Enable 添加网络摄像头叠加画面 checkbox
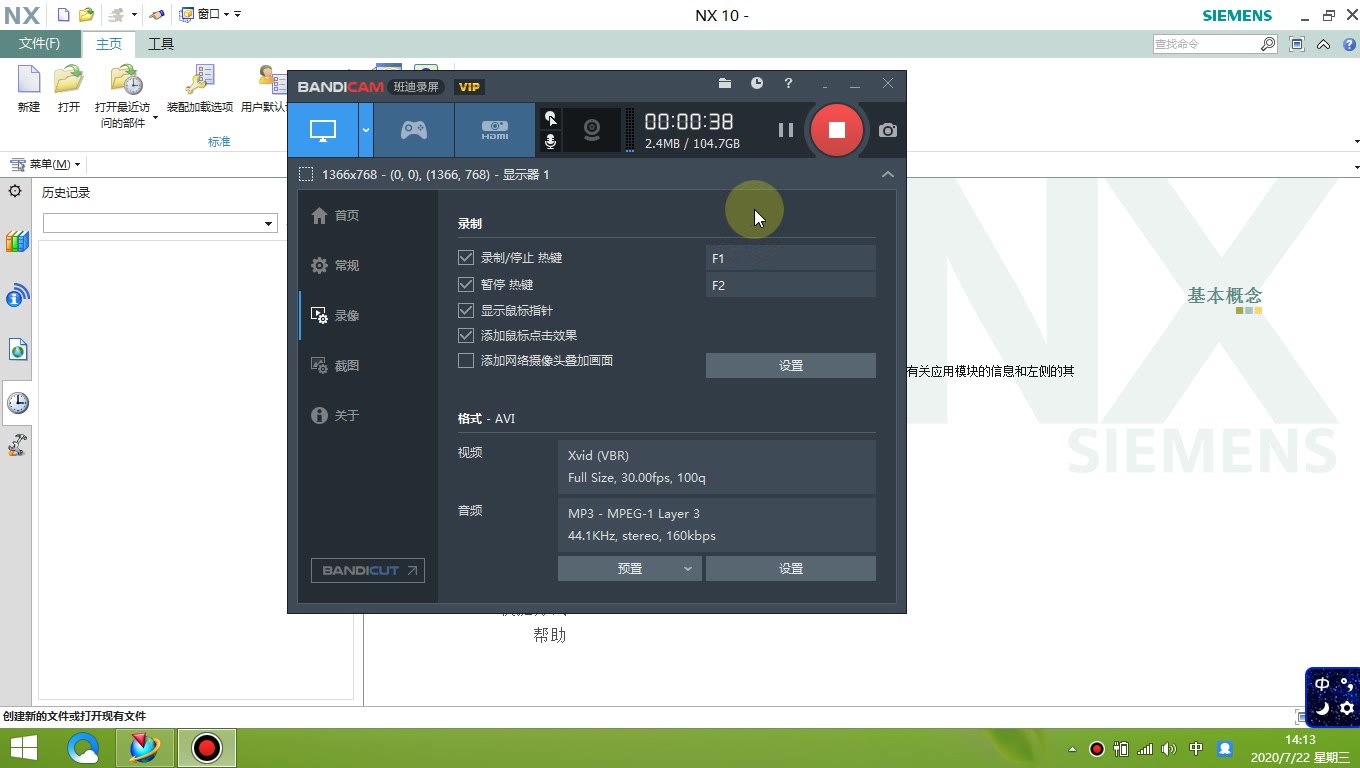Screen dimensions: 1360x768 (x=466, y=361)
